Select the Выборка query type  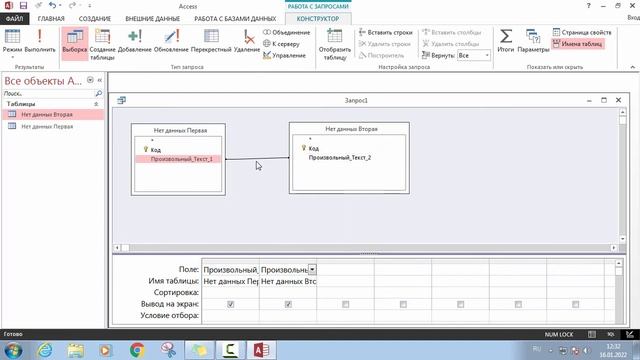(75, 42)
